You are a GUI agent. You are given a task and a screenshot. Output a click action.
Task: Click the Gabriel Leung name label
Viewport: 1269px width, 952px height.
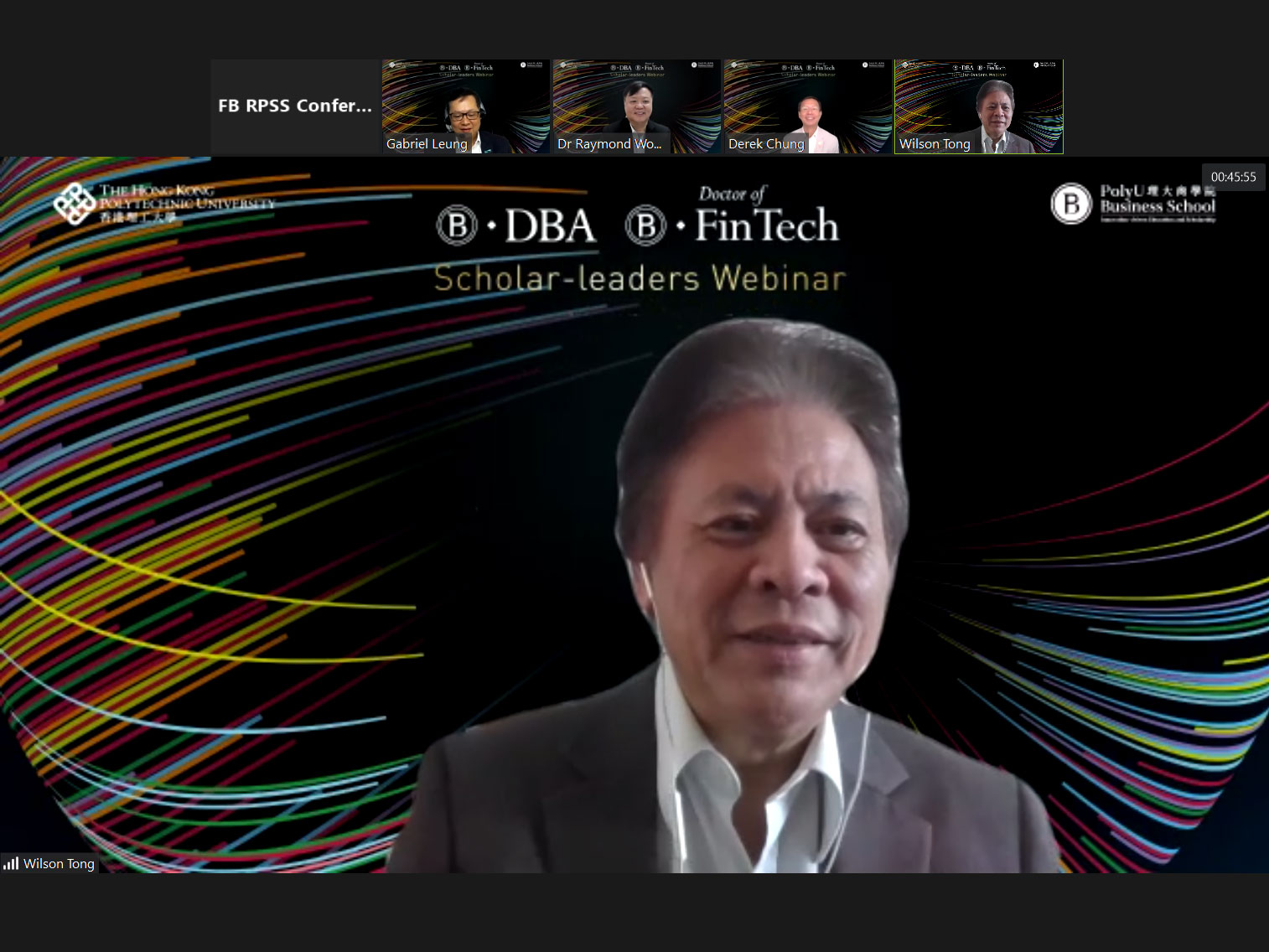point(427,144)
